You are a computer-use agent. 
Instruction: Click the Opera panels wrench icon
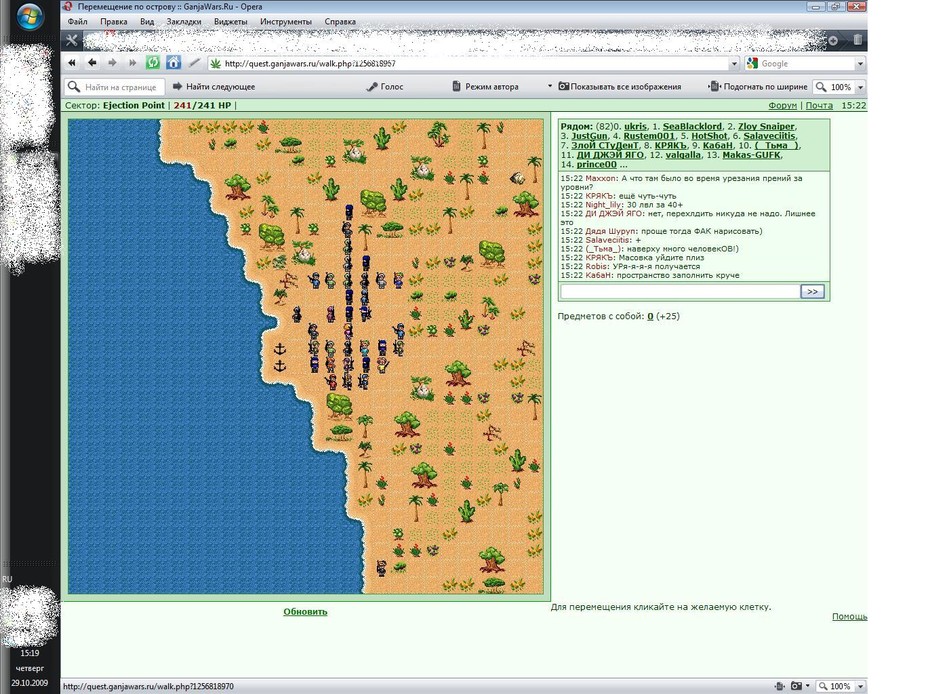click(72, 40)
